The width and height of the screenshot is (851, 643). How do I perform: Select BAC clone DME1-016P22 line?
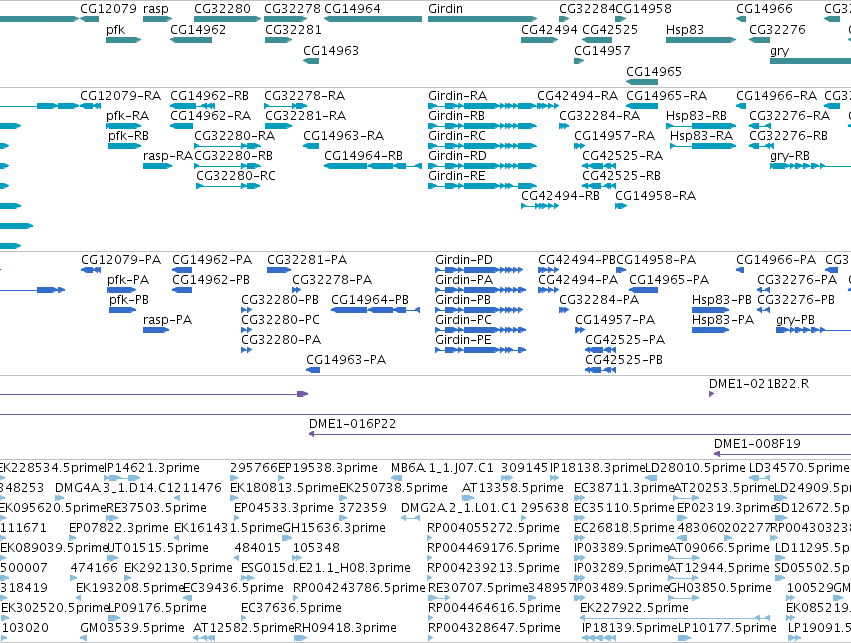(x=580, y=434)
